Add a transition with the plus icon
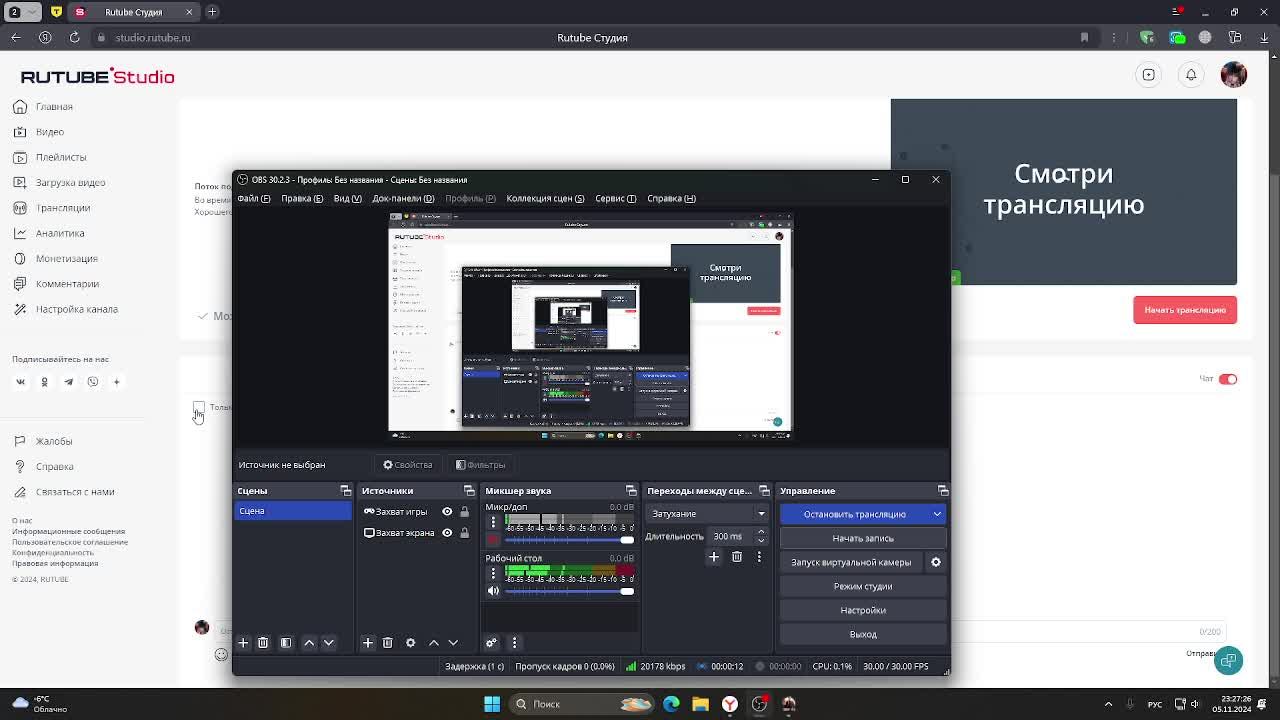This screenshot has height=720, width=1280. coord(714,557)
